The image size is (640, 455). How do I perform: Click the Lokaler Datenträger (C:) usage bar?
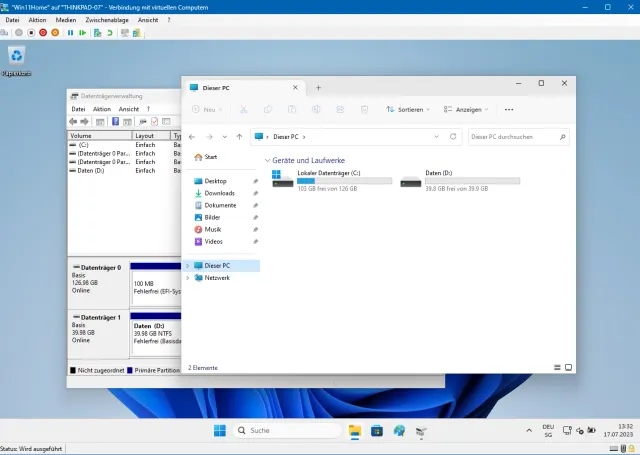[x=344, y=181]
